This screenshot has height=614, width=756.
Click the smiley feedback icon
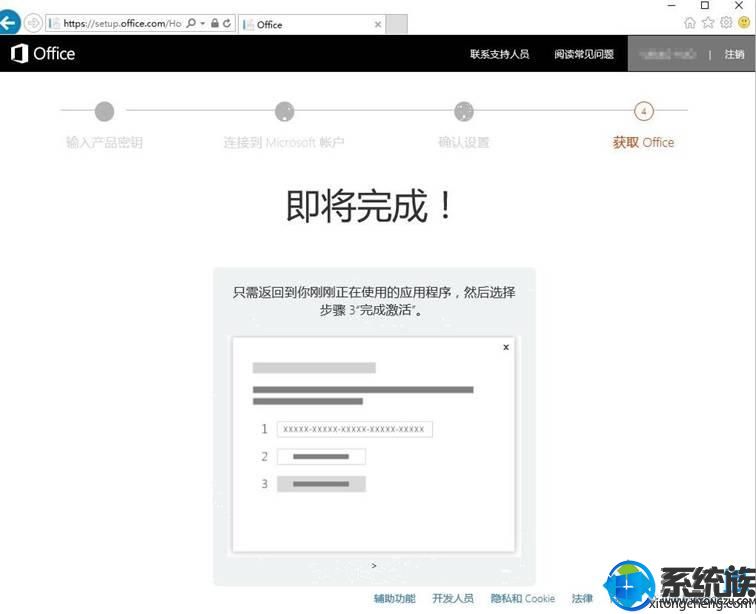(x=745, y=23)
